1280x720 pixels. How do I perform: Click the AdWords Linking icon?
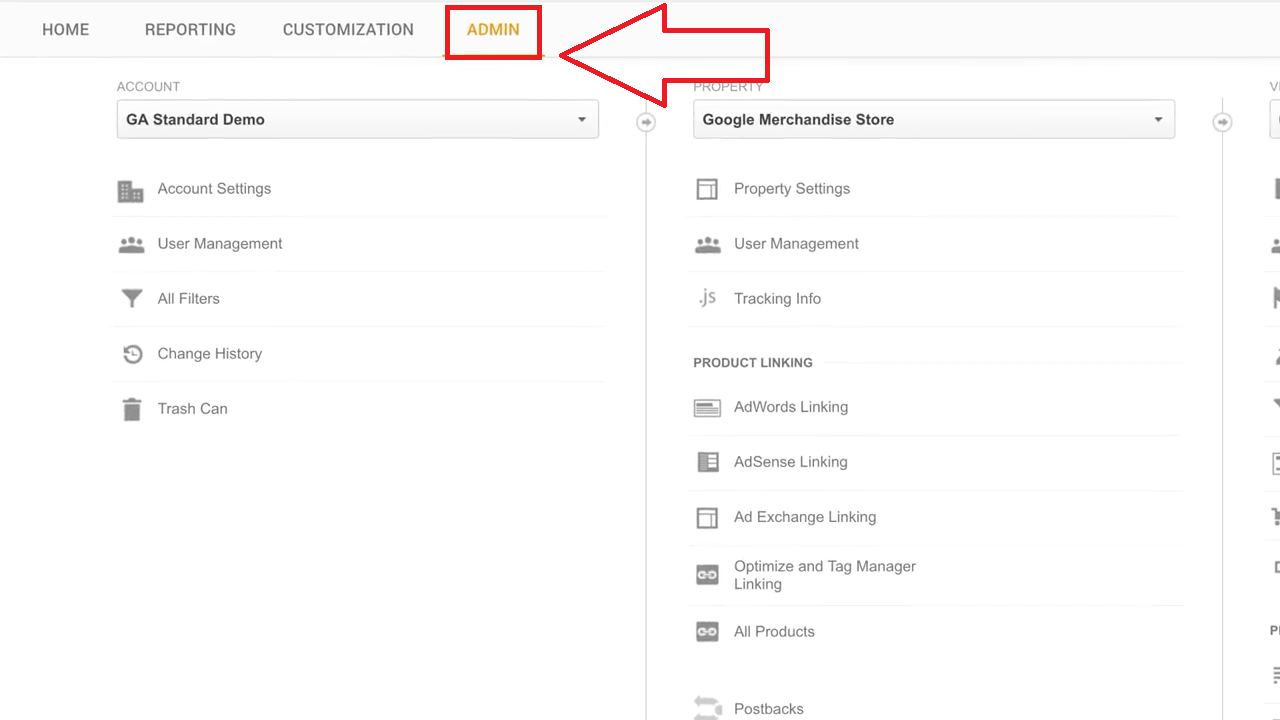[707, 408]
